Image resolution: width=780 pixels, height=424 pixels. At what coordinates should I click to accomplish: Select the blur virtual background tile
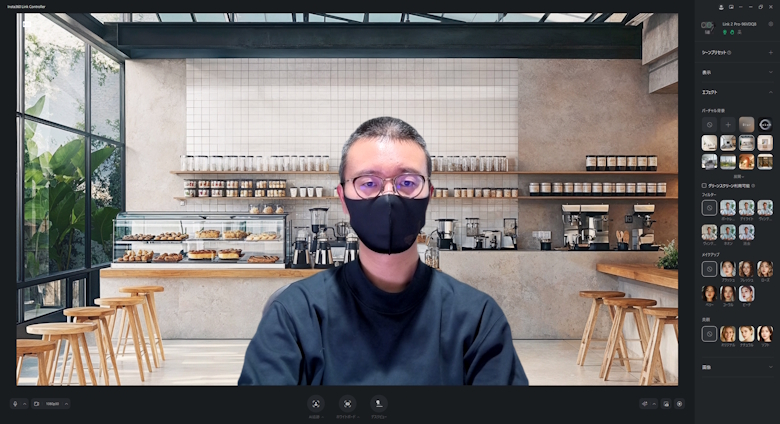(746, 125)
